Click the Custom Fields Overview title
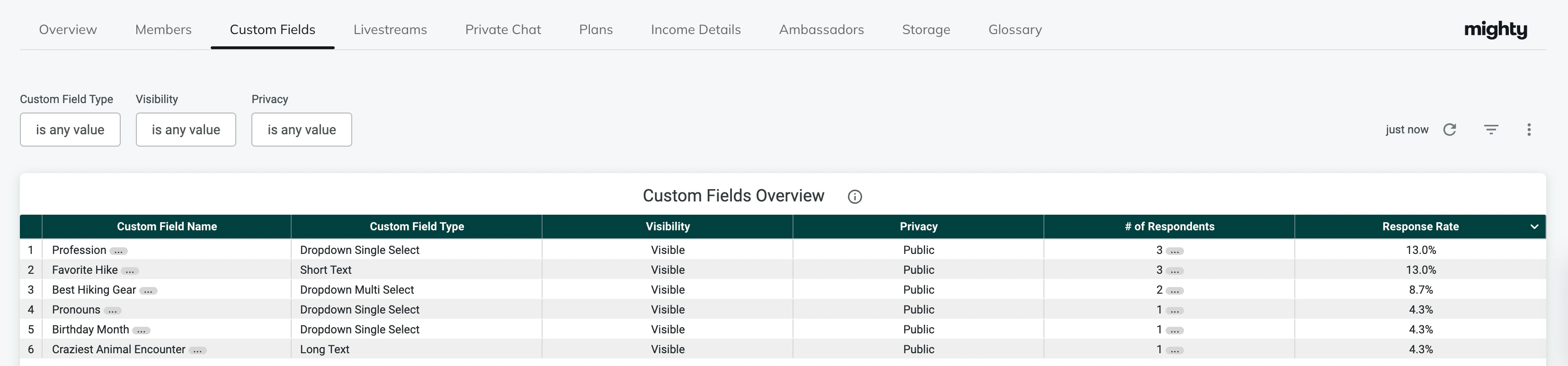Image resolution: width=1568 pixels, height=366 pixels. 733,196
